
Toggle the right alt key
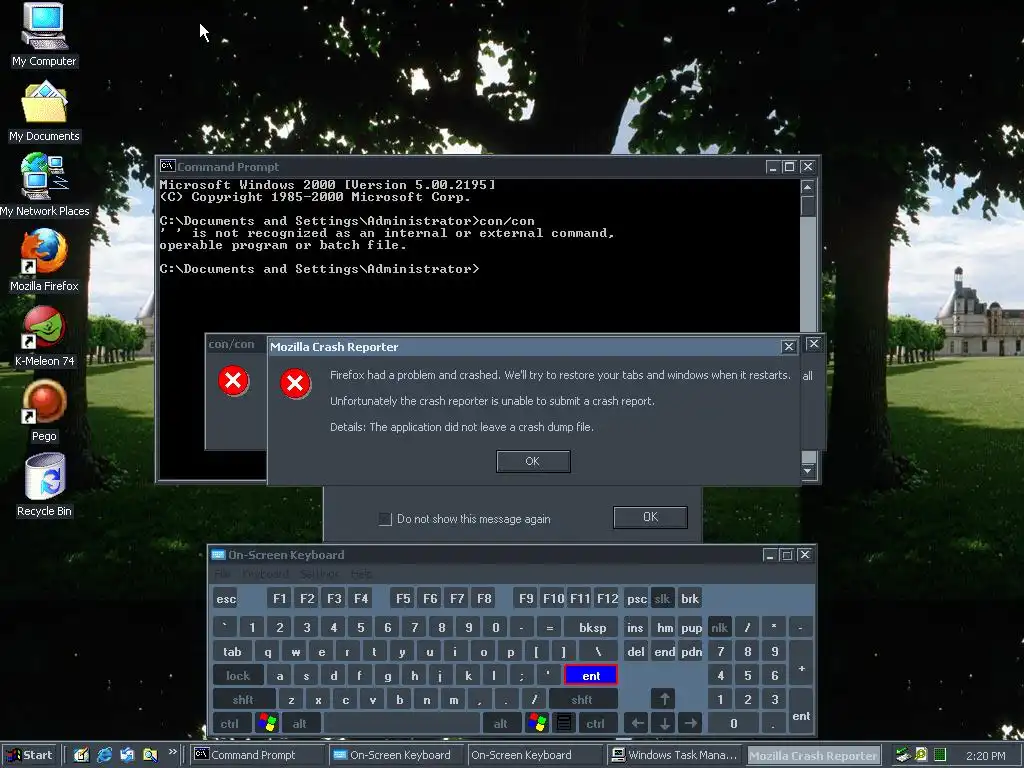click(x=501, y=724)
